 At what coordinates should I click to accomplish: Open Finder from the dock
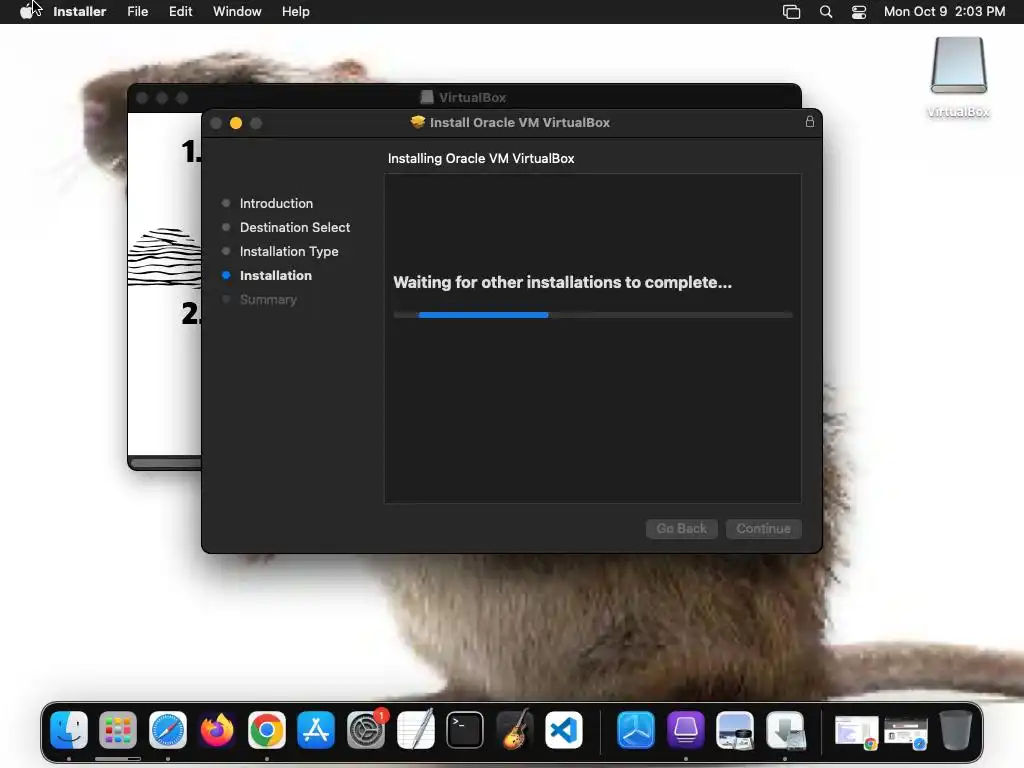[69, 730]
